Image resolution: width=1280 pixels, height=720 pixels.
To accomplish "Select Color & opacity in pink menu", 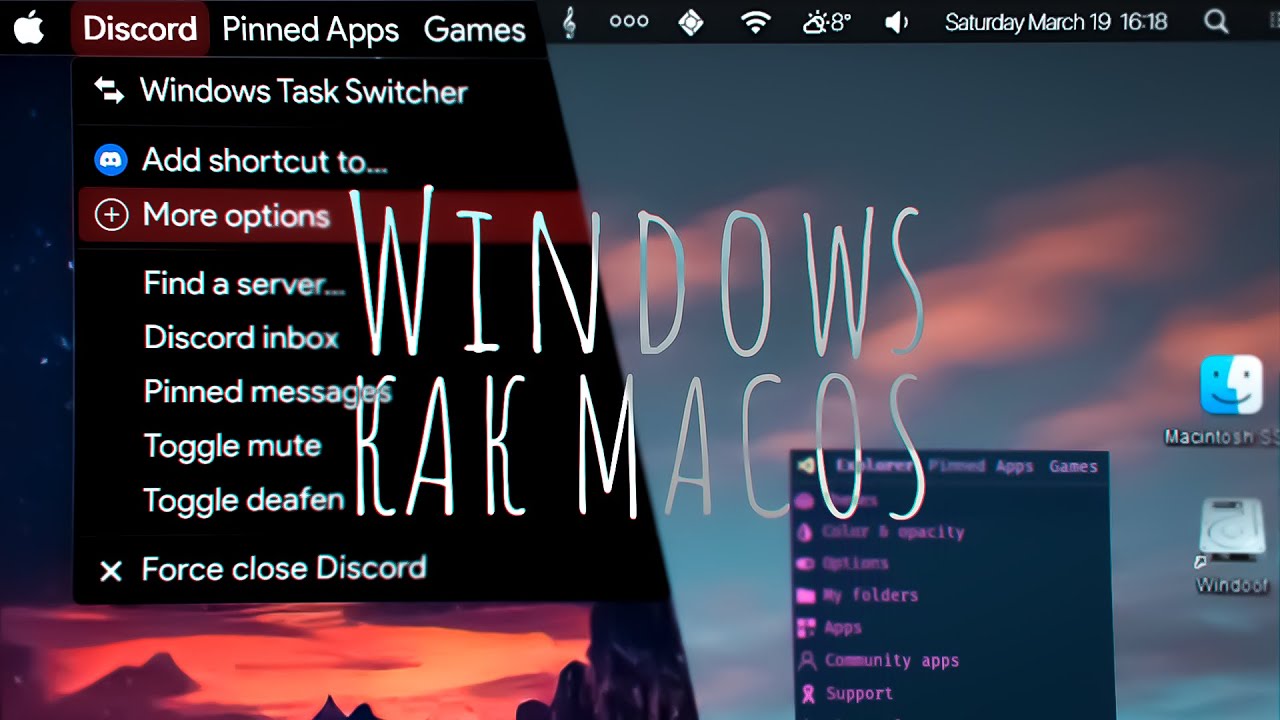I will coord(893,532).
